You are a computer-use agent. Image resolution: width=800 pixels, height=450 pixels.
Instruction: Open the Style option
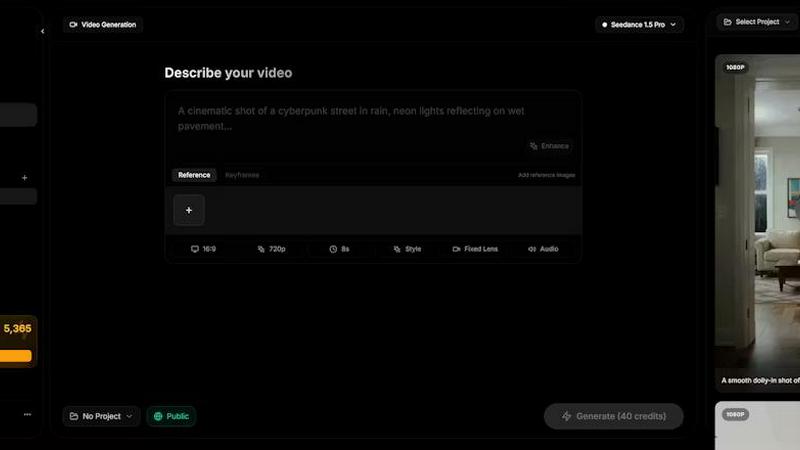407,249
